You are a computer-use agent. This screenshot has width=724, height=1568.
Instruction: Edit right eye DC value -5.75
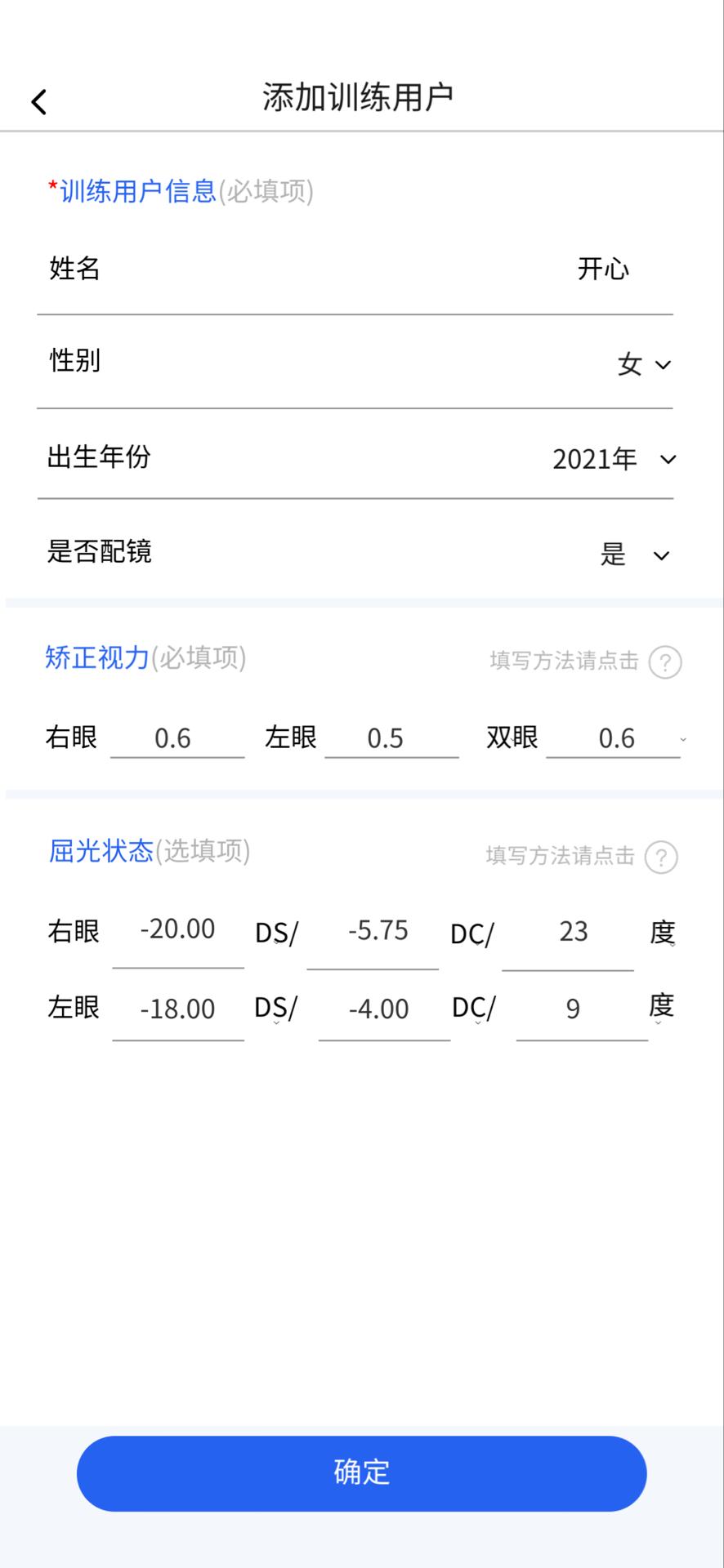coord(377,931)
